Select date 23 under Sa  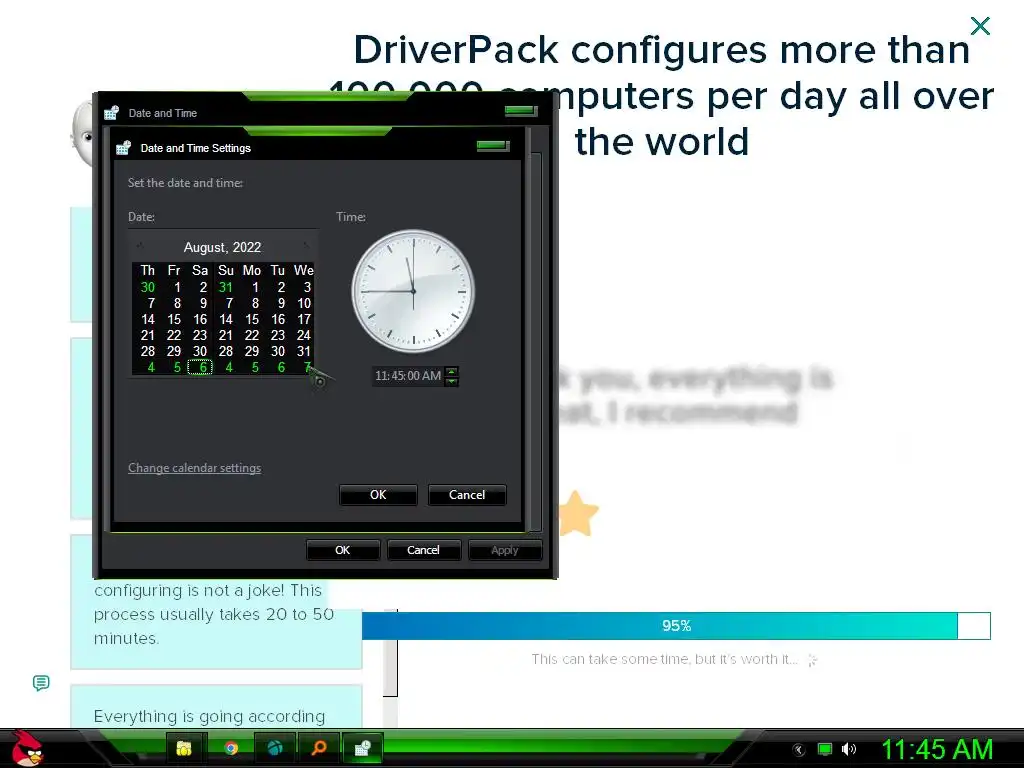point(200,335)
